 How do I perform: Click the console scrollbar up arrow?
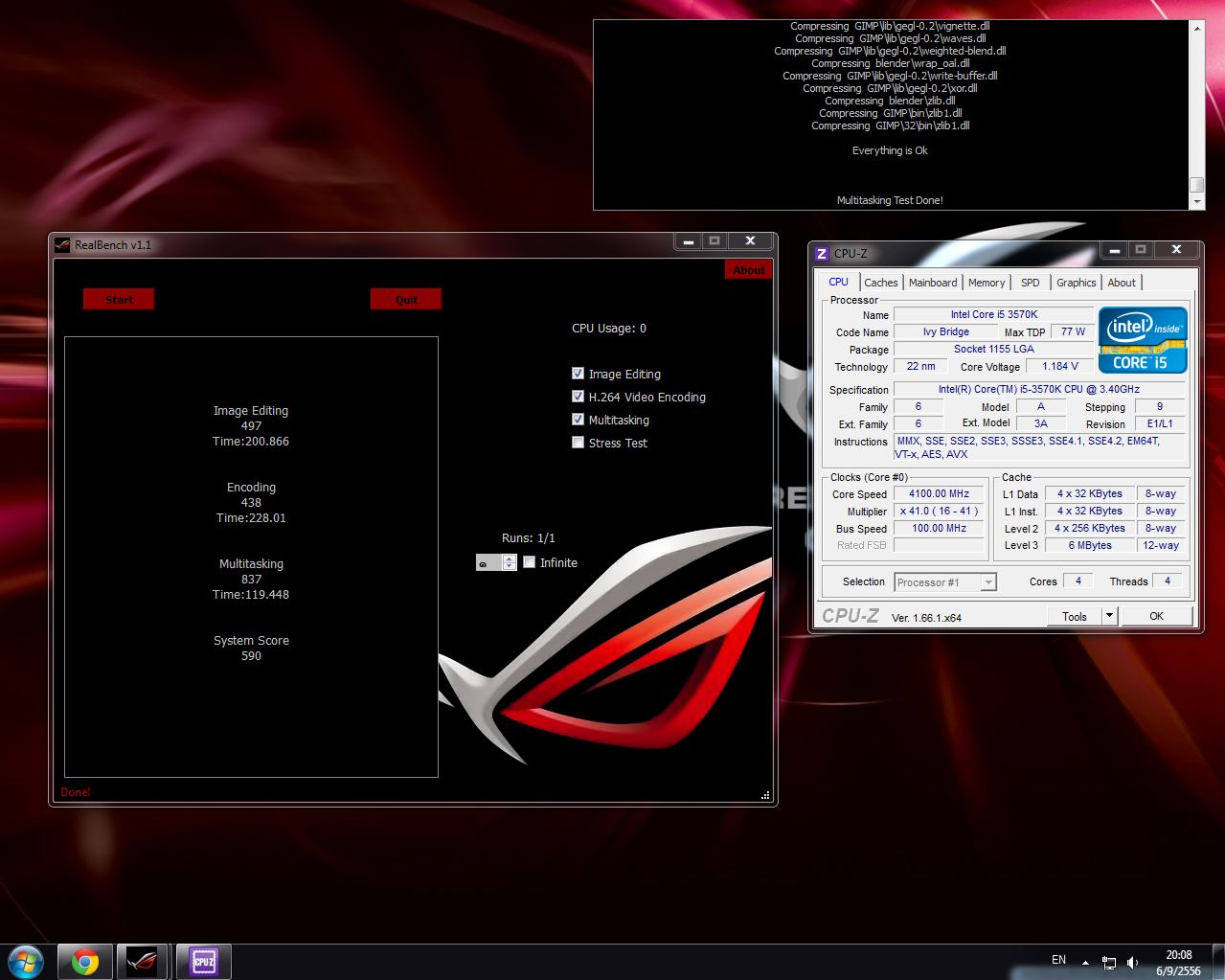click(x=1197, y=29)
